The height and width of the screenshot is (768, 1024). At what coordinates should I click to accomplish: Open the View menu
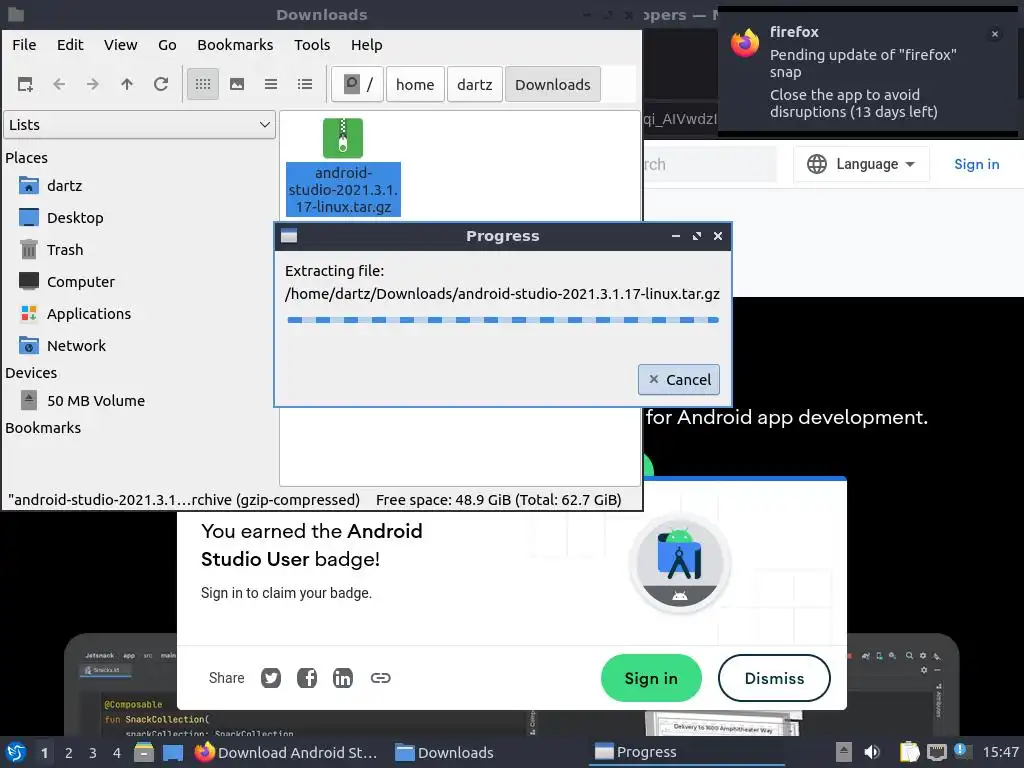click(121, 45)
